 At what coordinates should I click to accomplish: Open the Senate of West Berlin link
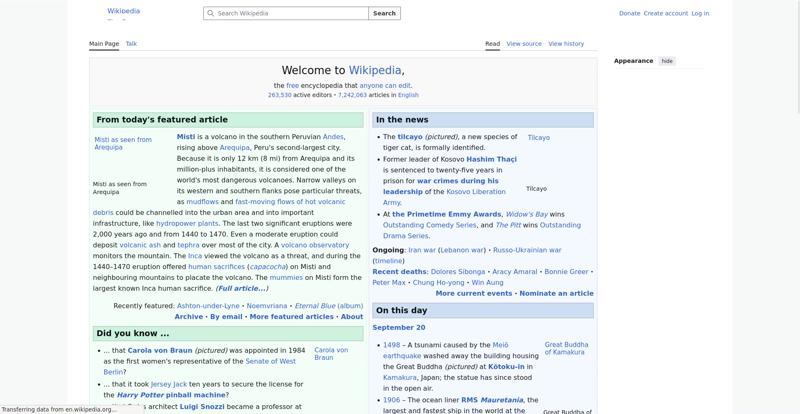point(199,367)
